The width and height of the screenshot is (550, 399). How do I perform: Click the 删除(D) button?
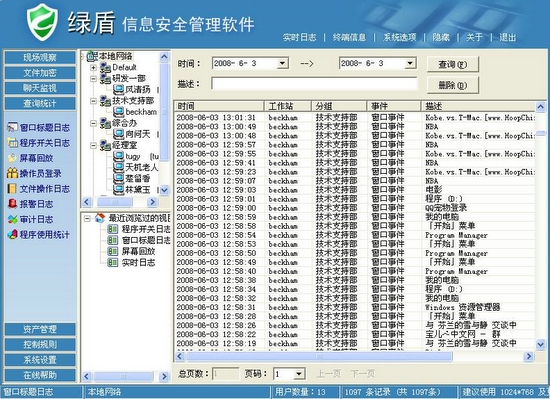coord(452,85)
